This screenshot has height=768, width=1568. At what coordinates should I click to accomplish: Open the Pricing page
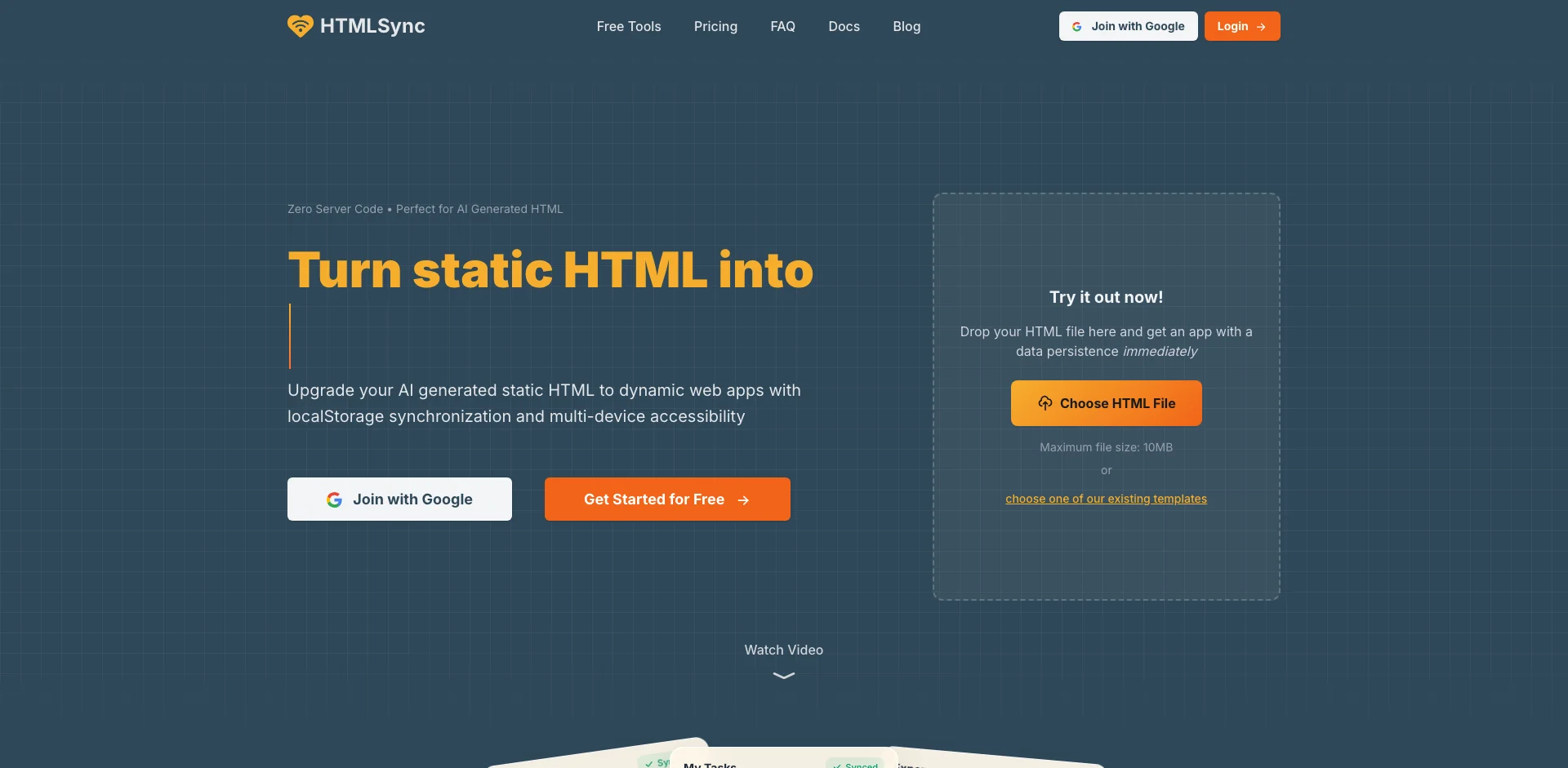[x=715, y=26]
